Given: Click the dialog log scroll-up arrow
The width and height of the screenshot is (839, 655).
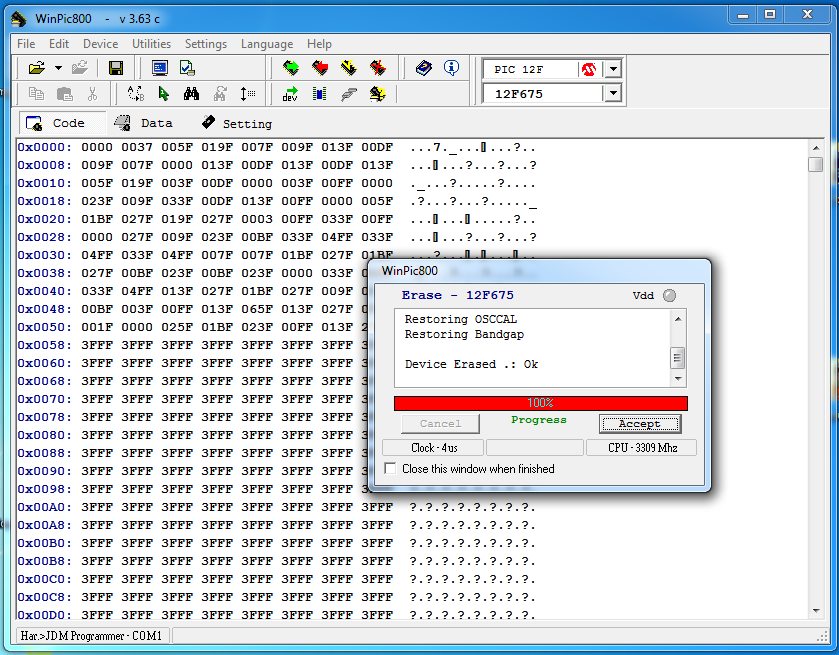Looking at the screenshot, I should click(678, 319).
